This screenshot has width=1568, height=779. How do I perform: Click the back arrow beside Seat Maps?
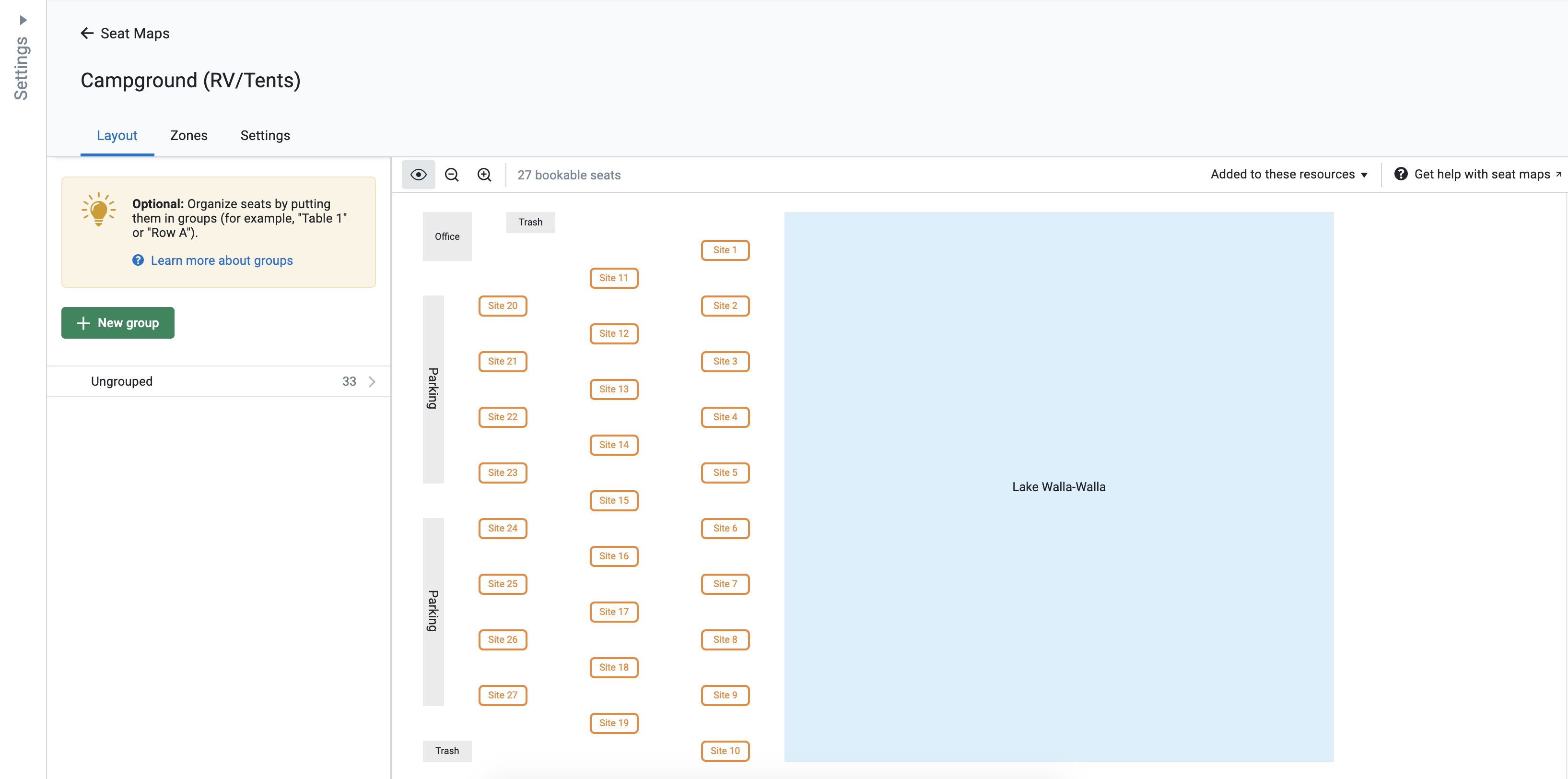[x=87, y=34]
